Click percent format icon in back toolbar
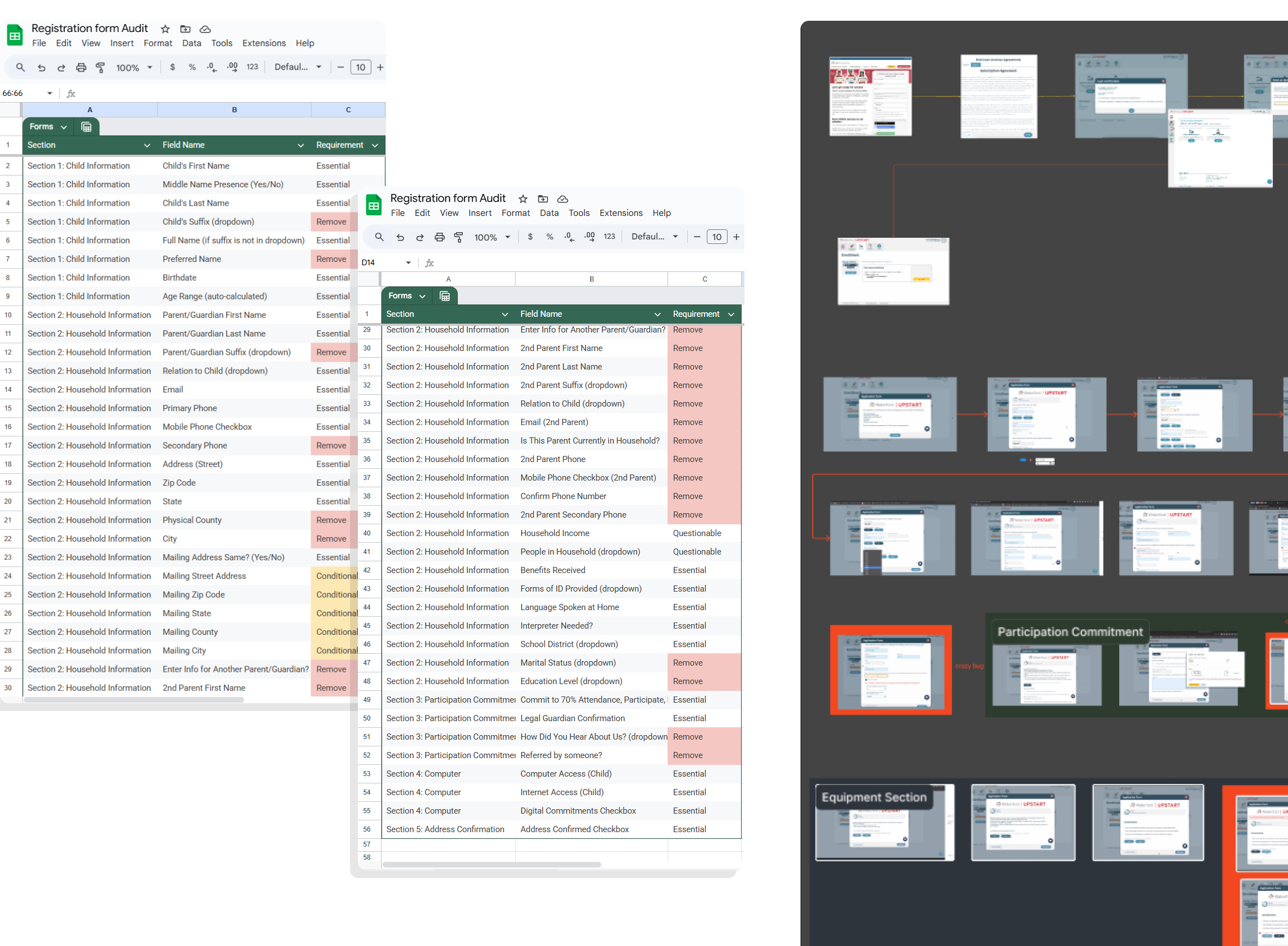 pos(192,67)
